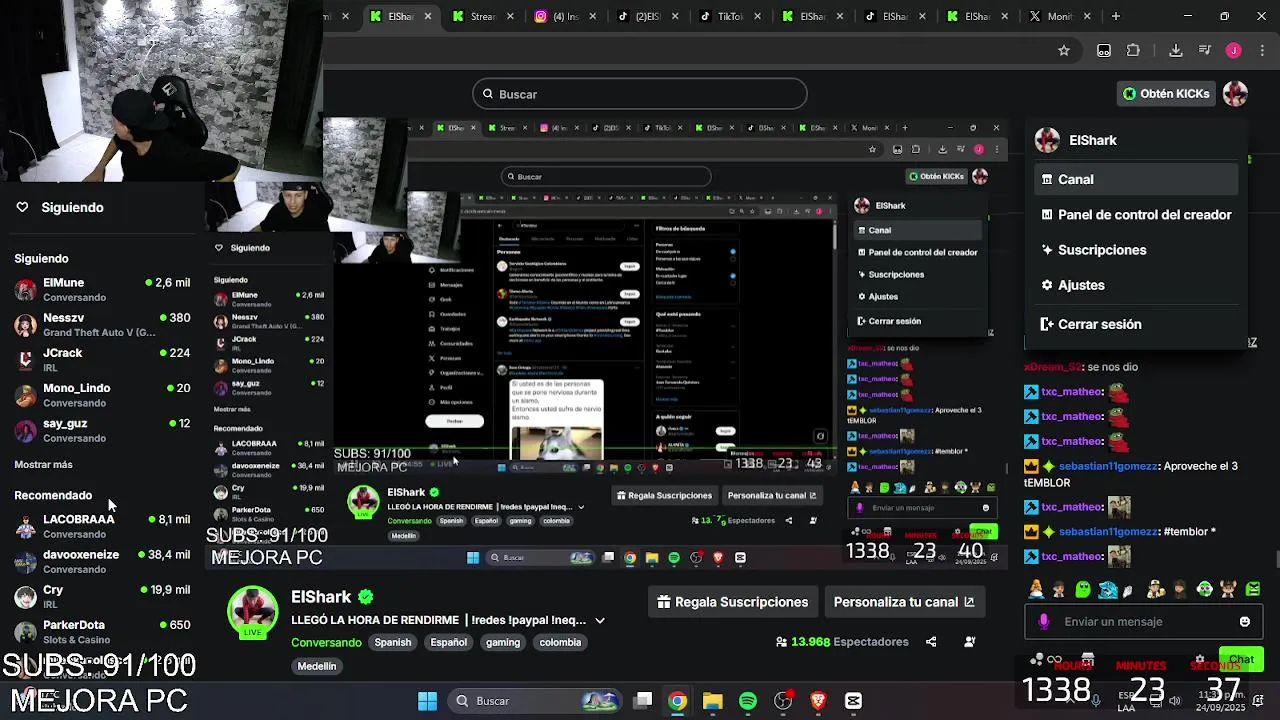The height and width of the screenshot is (720, 1280).
Task: Click the purple microphone icon in chat box
Action: coord(1044,622)
